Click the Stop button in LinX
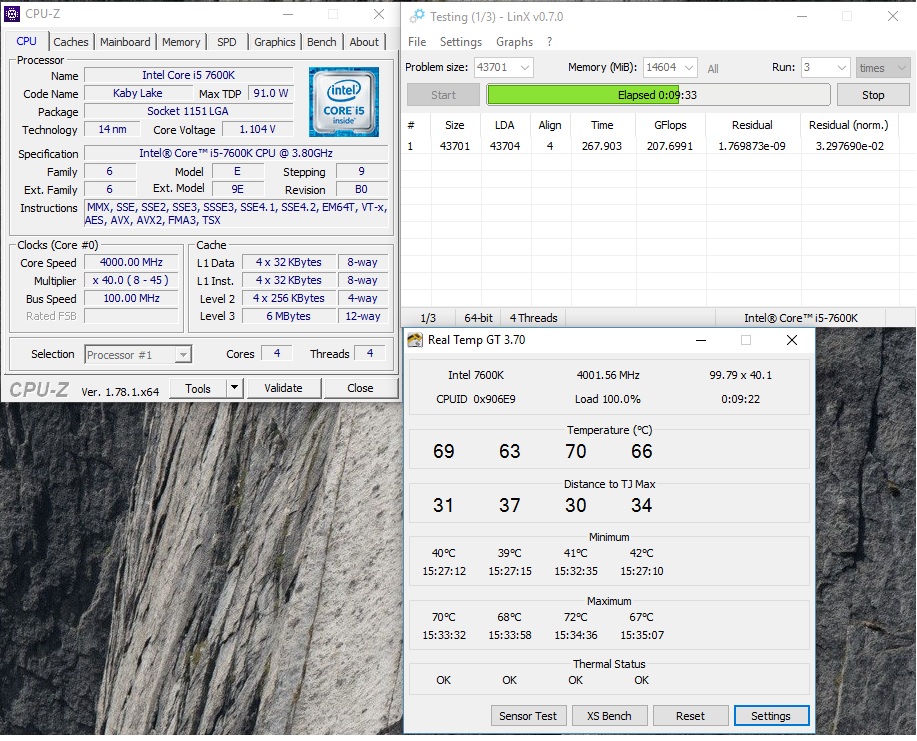Viewport: 917px width, 741px height. pos(873,95)
